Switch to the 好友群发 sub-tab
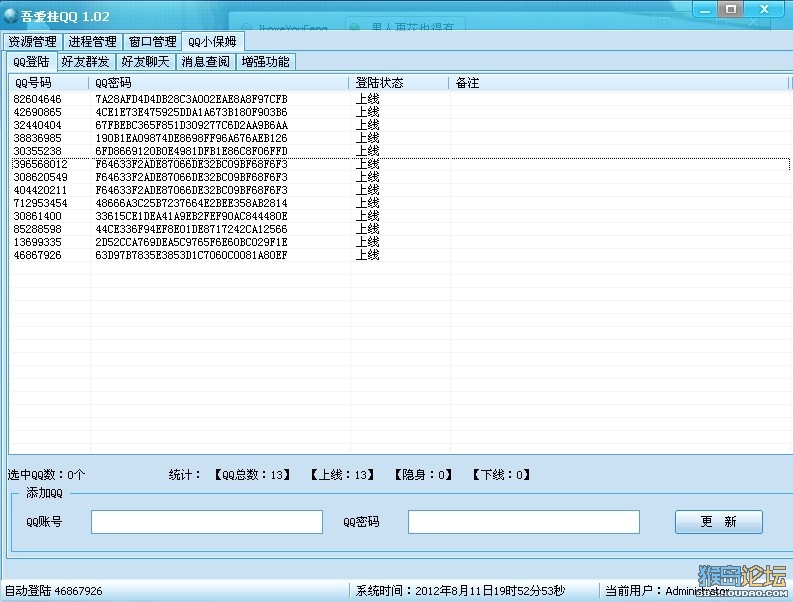 coord(85,62)
